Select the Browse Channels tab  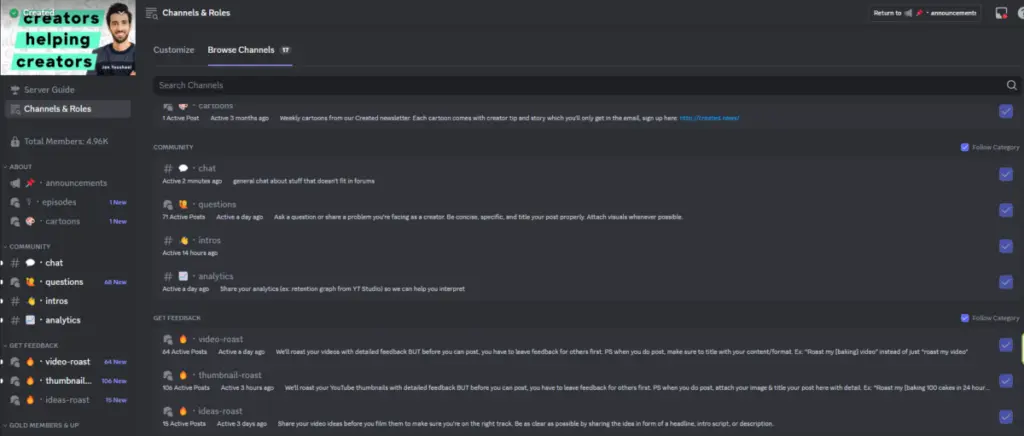pyautogui.click(x=241, y=49)
